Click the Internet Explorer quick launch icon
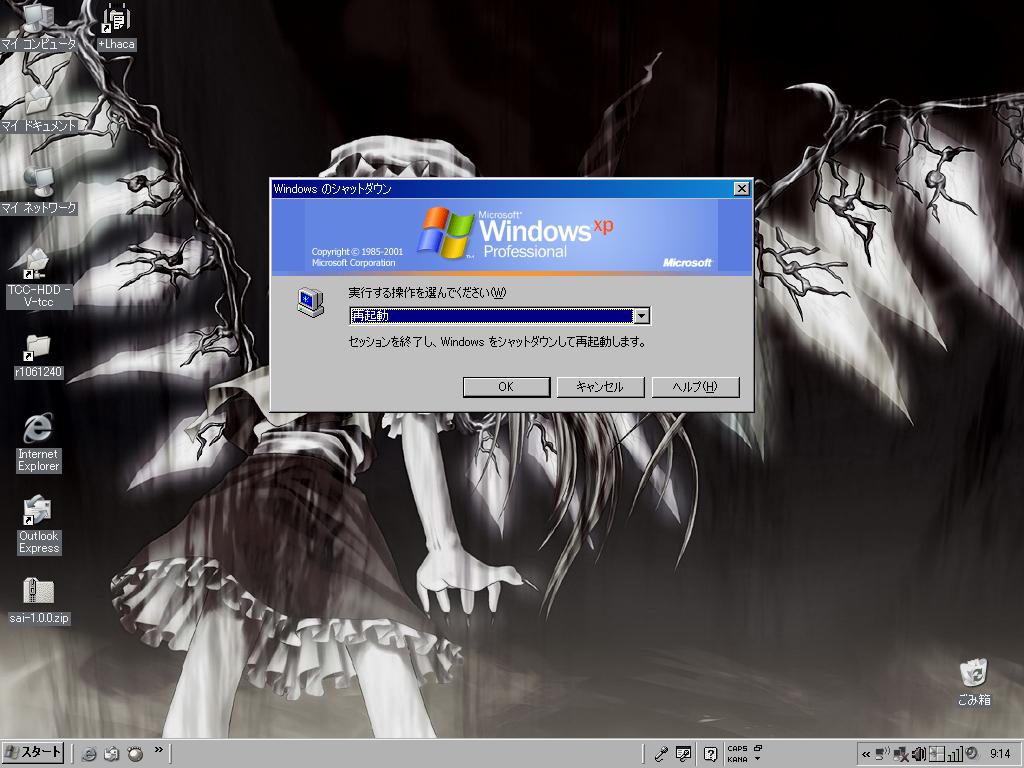 (x=89, y=754)
